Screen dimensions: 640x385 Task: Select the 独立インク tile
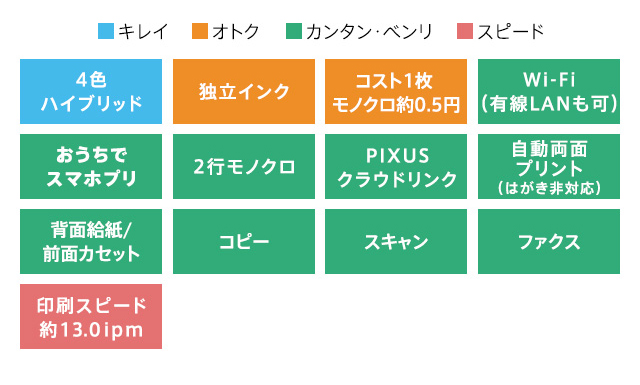244,91
